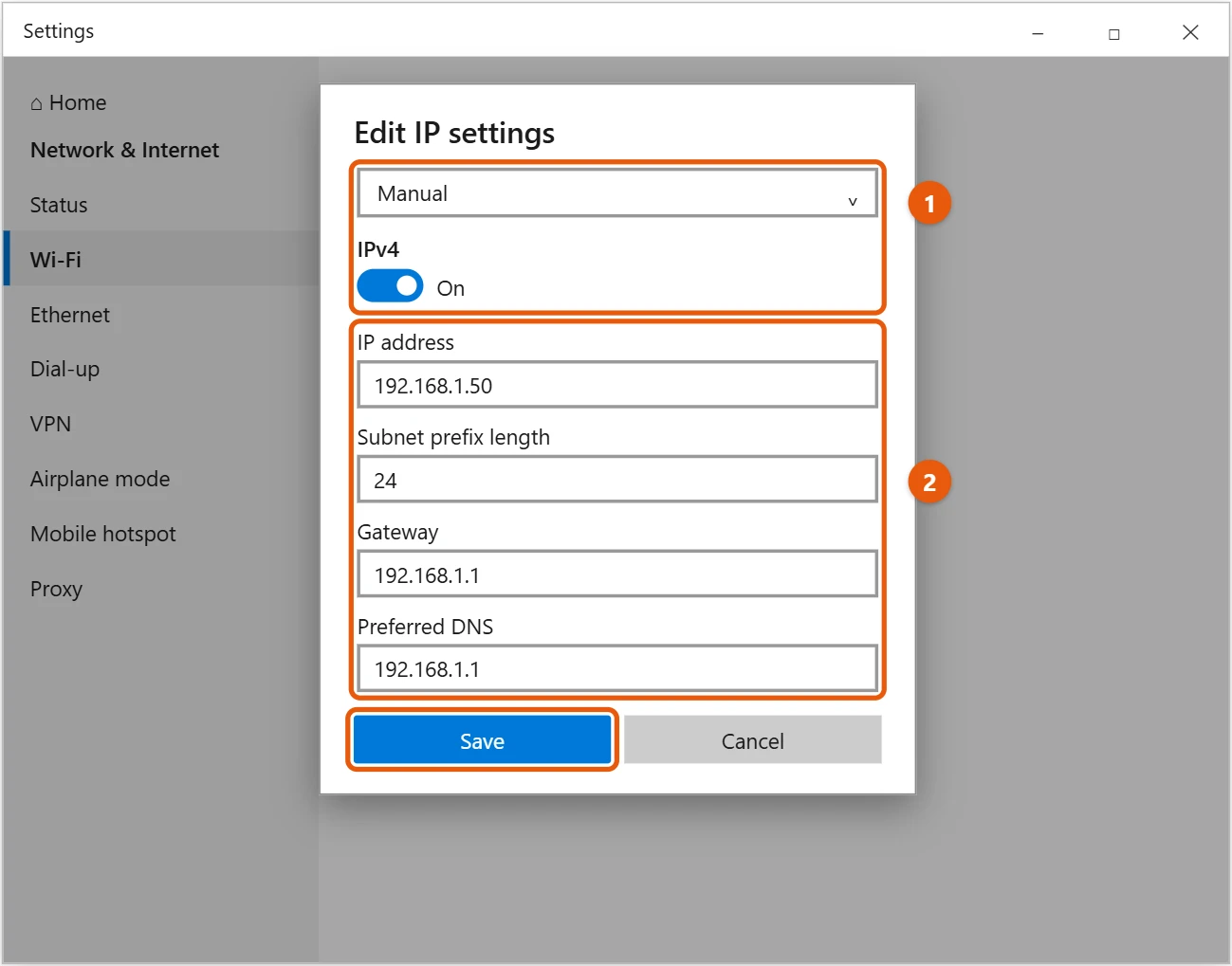Click the Gateway label

397,532
